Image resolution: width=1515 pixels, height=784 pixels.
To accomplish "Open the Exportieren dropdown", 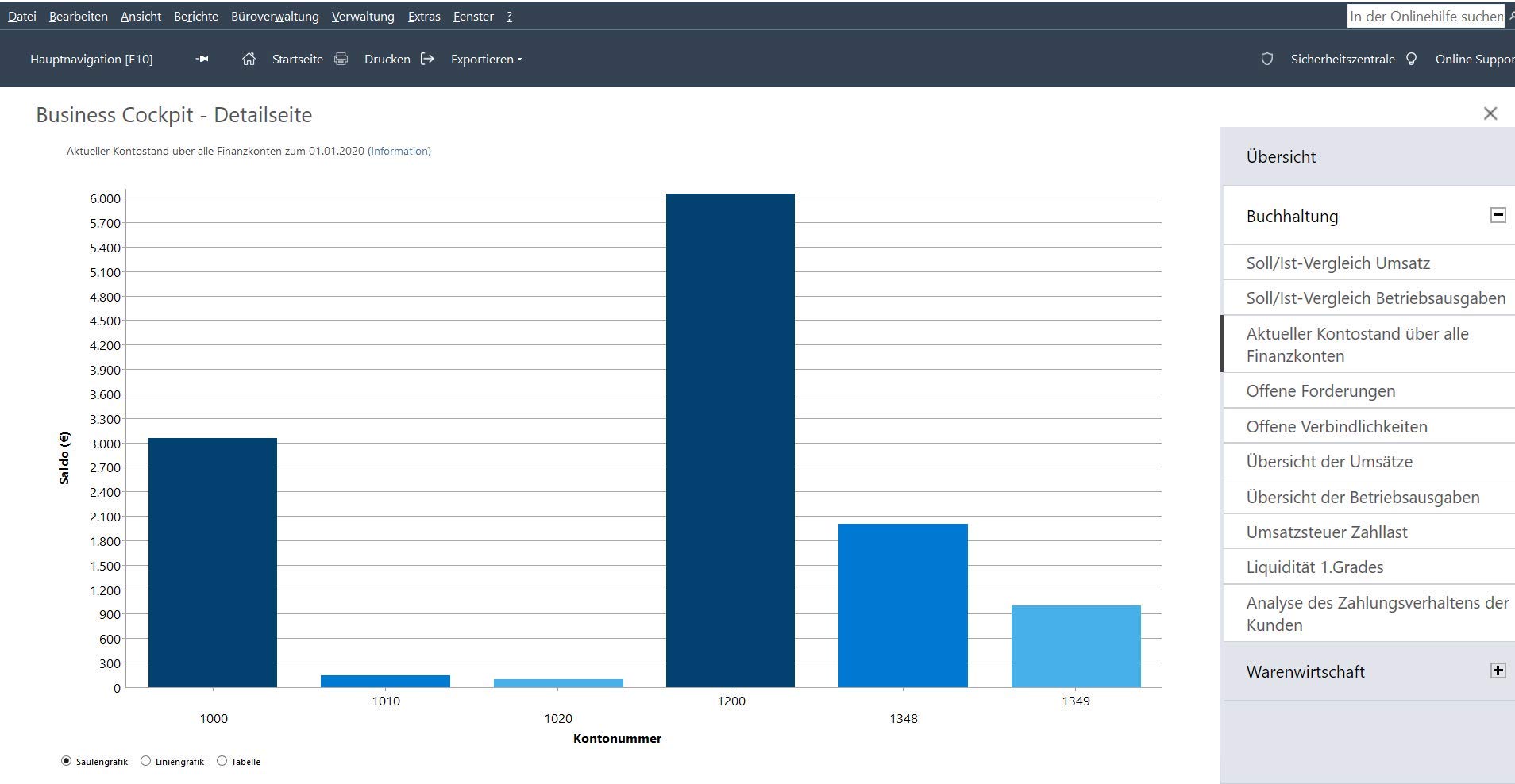I will pyautogui.click(x=486, y=59).
